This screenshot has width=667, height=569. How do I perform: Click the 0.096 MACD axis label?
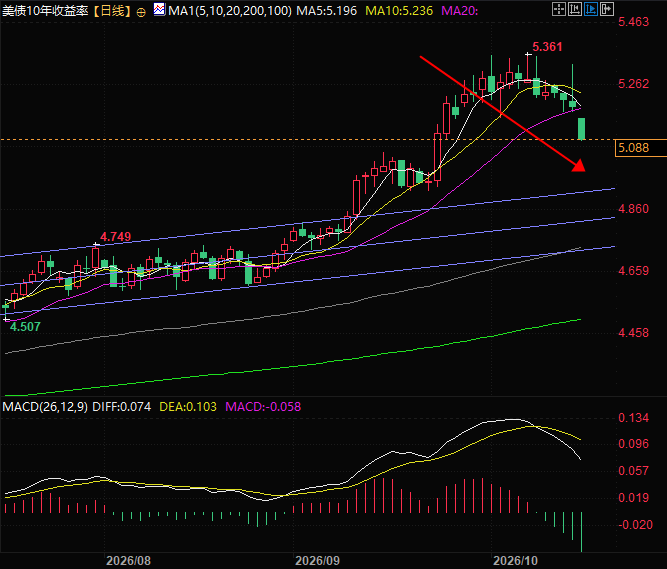[634, 444]
